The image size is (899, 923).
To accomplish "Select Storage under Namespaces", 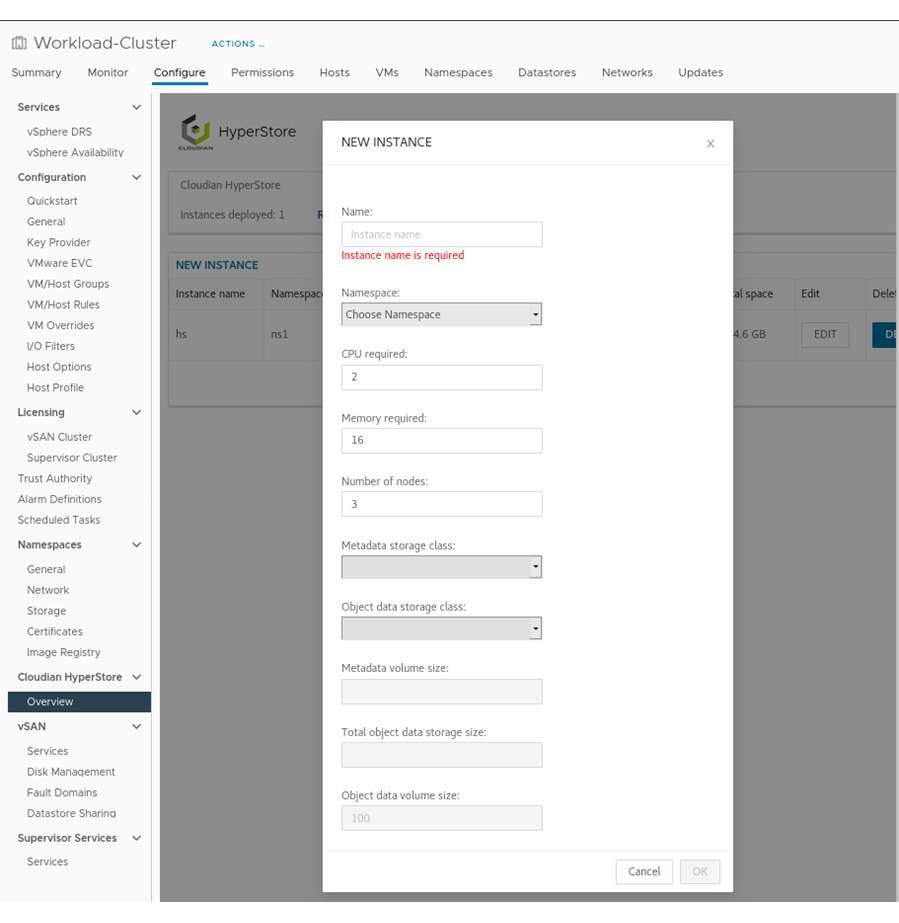I will [46, 611].
